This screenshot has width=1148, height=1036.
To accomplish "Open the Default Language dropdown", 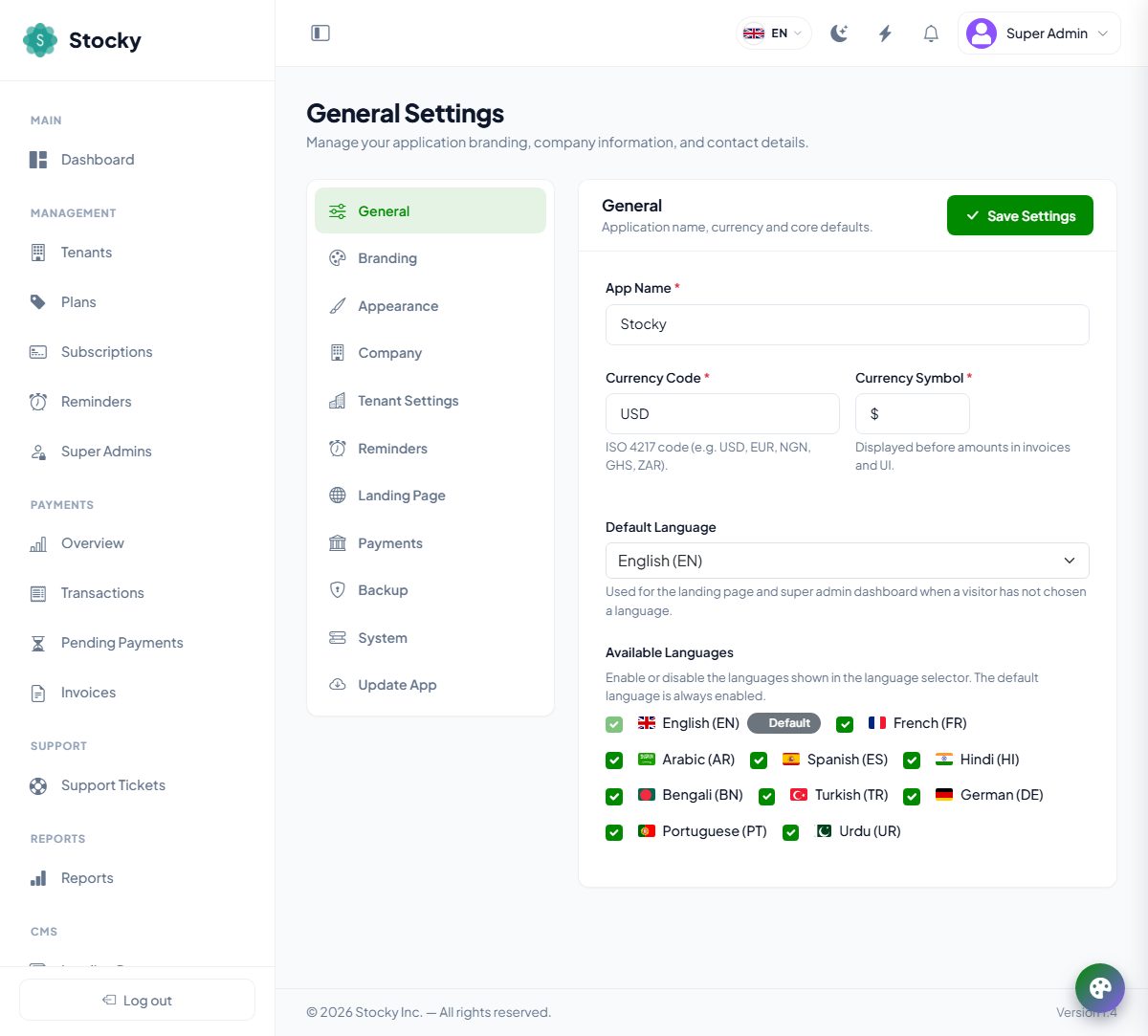I will point(847,561).
